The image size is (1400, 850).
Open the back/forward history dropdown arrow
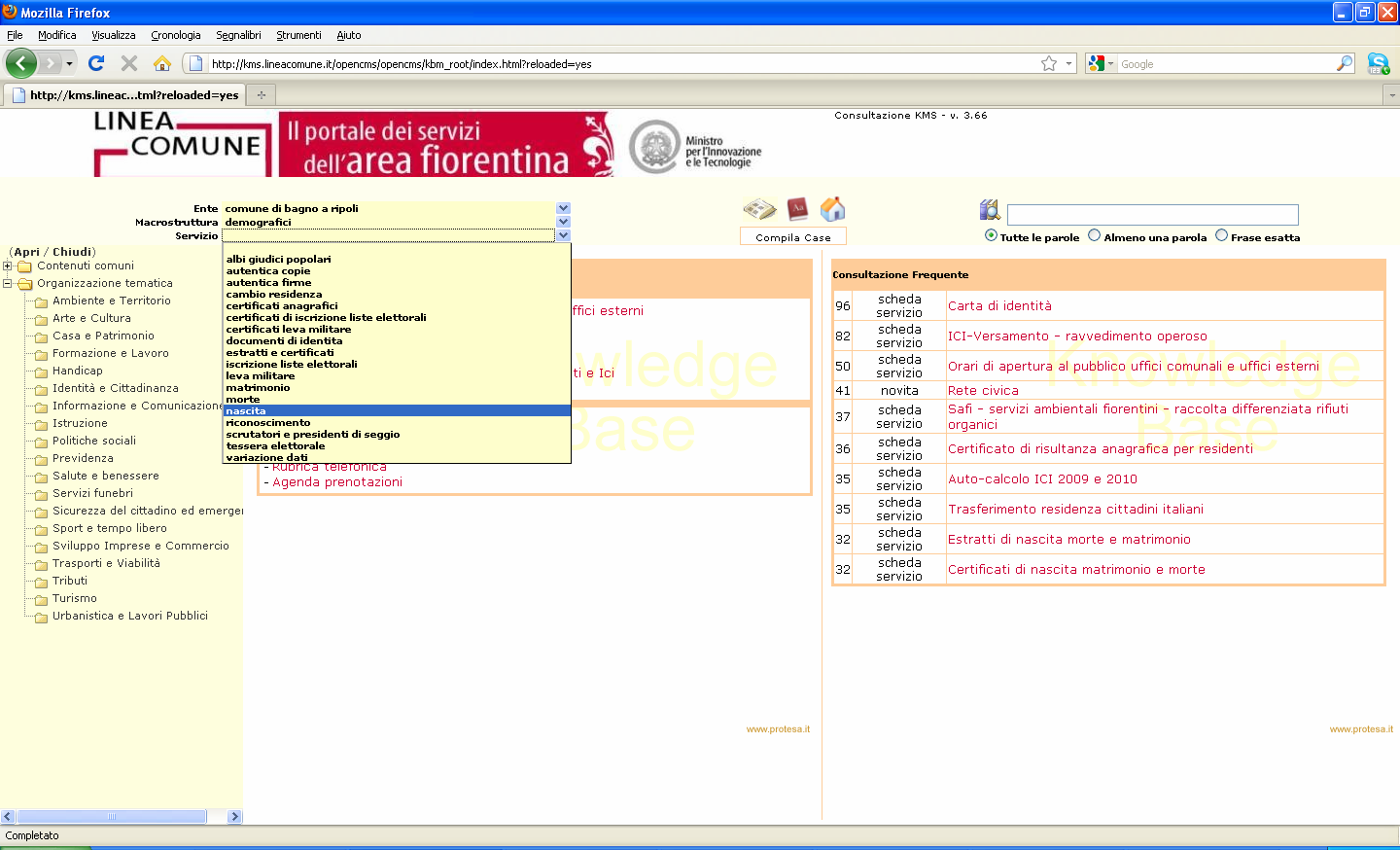pos(69,63)
